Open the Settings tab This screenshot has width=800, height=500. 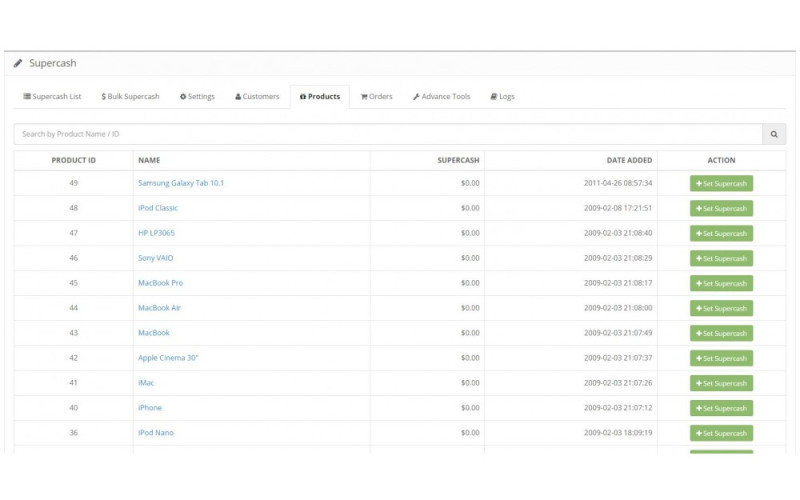pyautogui.click(x=197, y=96)
